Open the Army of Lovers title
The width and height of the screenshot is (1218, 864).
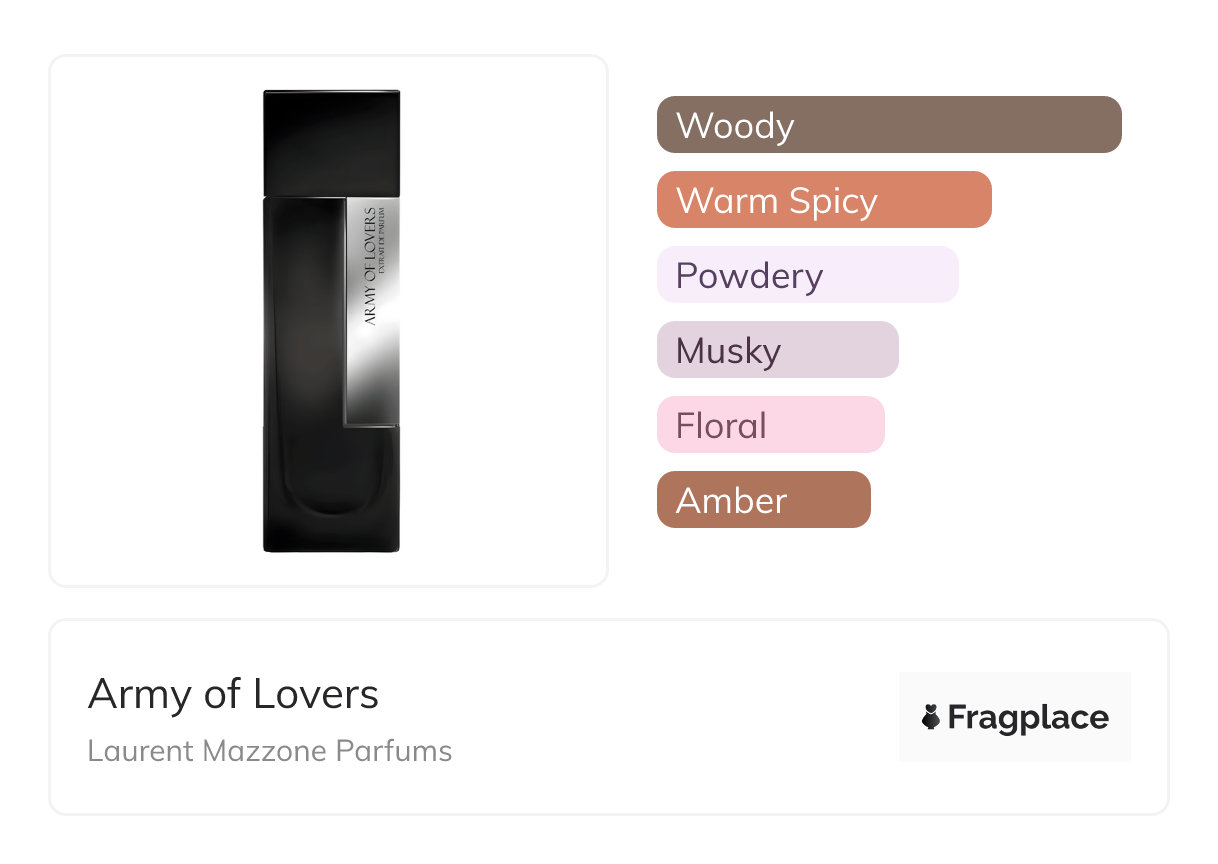[233, 694]
